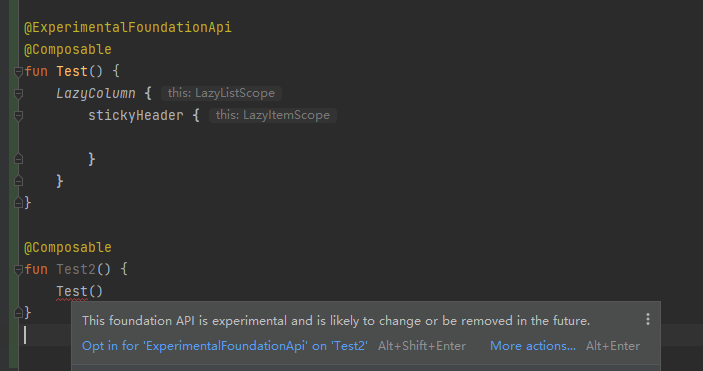Collapse the stickyHeader block fold marker

pos(18,115)
